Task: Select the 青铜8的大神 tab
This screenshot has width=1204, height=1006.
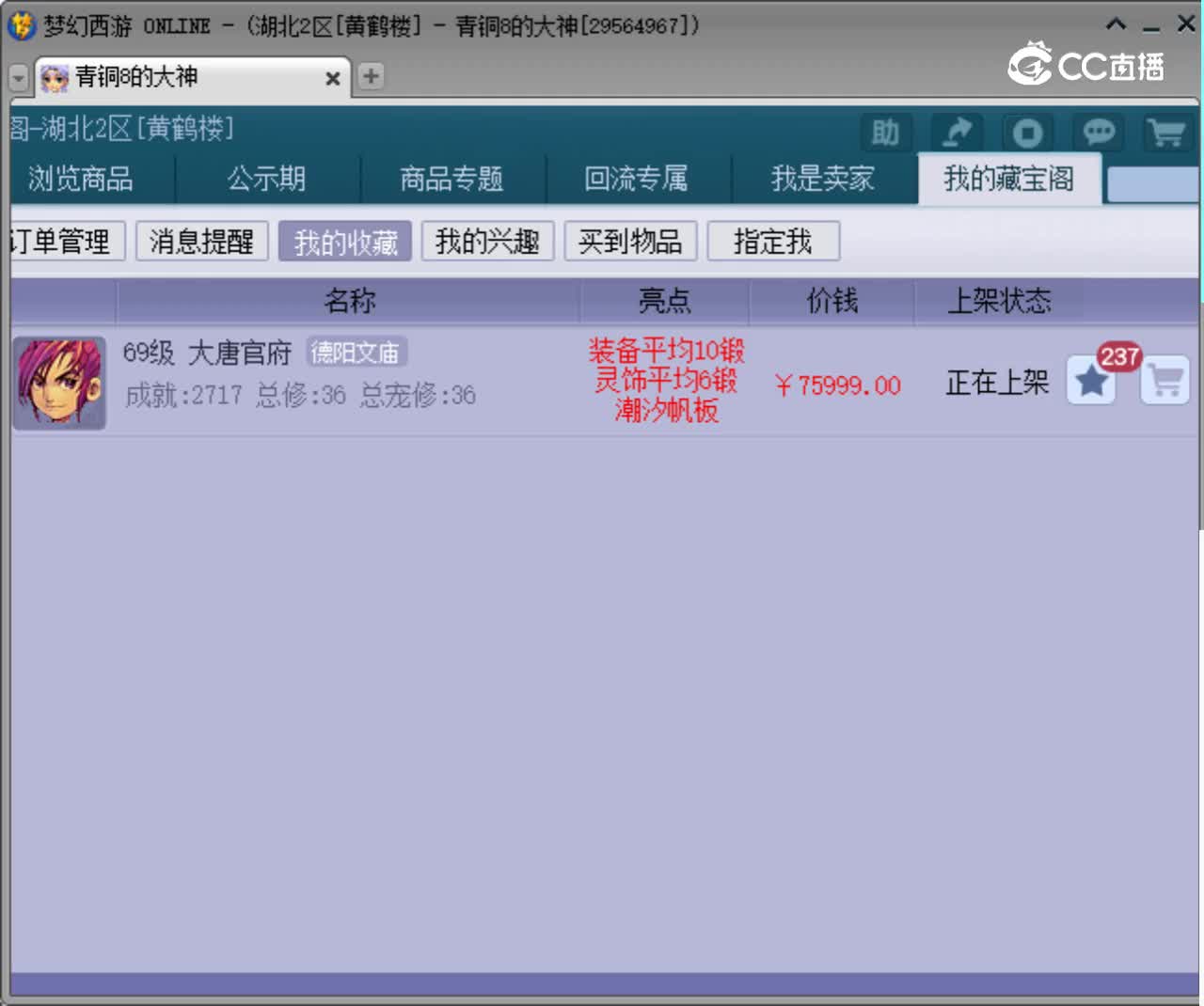Action: pos(193,77)
